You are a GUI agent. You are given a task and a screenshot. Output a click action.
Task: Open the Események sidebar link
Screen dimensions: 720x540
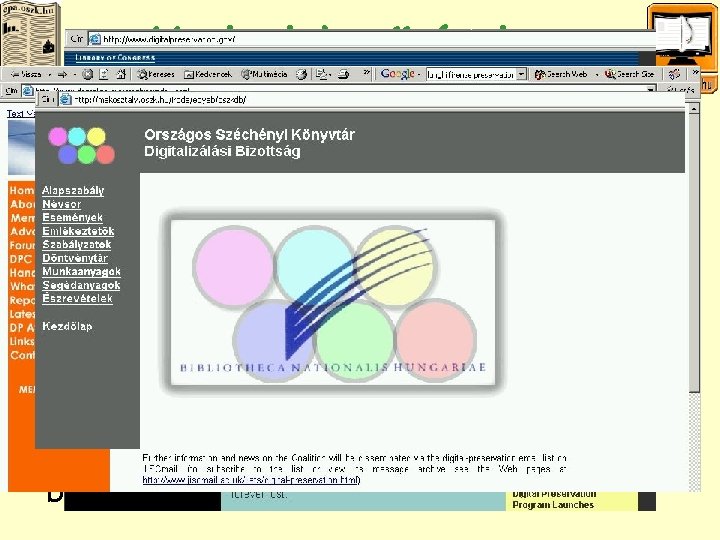(x=73, y=217)
